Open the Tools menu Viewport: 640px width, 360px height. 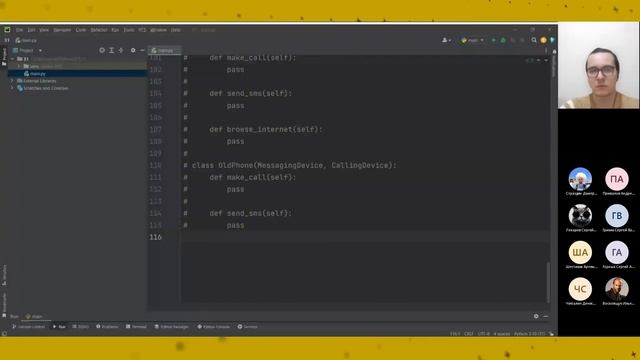coord(129,30)
